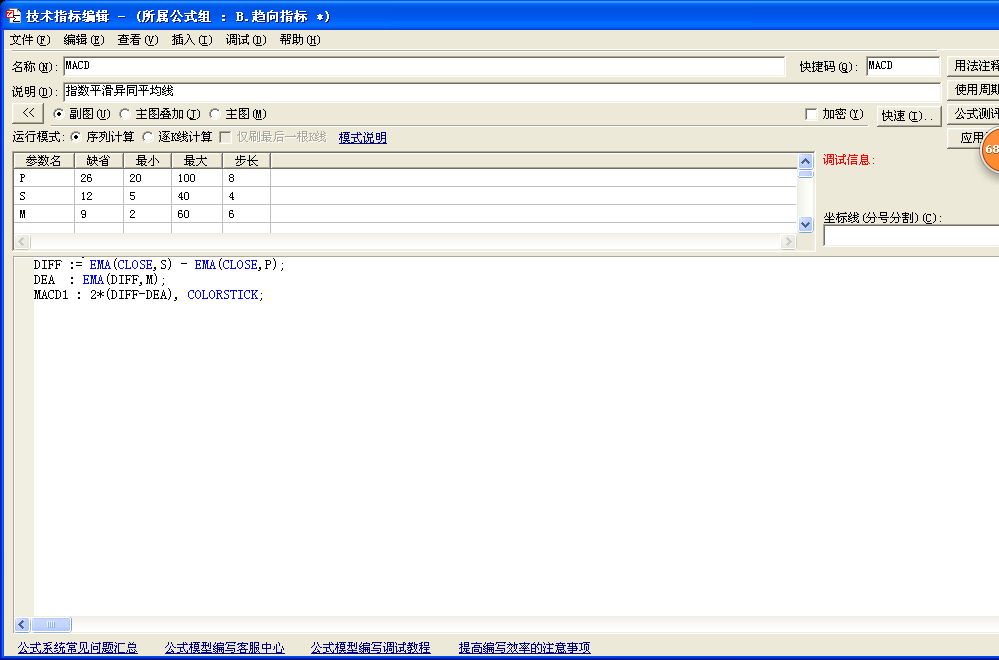This screenshot has height=660, width=999.
Task: Choose 序列计算 run mode
Action: pos(76,137)
